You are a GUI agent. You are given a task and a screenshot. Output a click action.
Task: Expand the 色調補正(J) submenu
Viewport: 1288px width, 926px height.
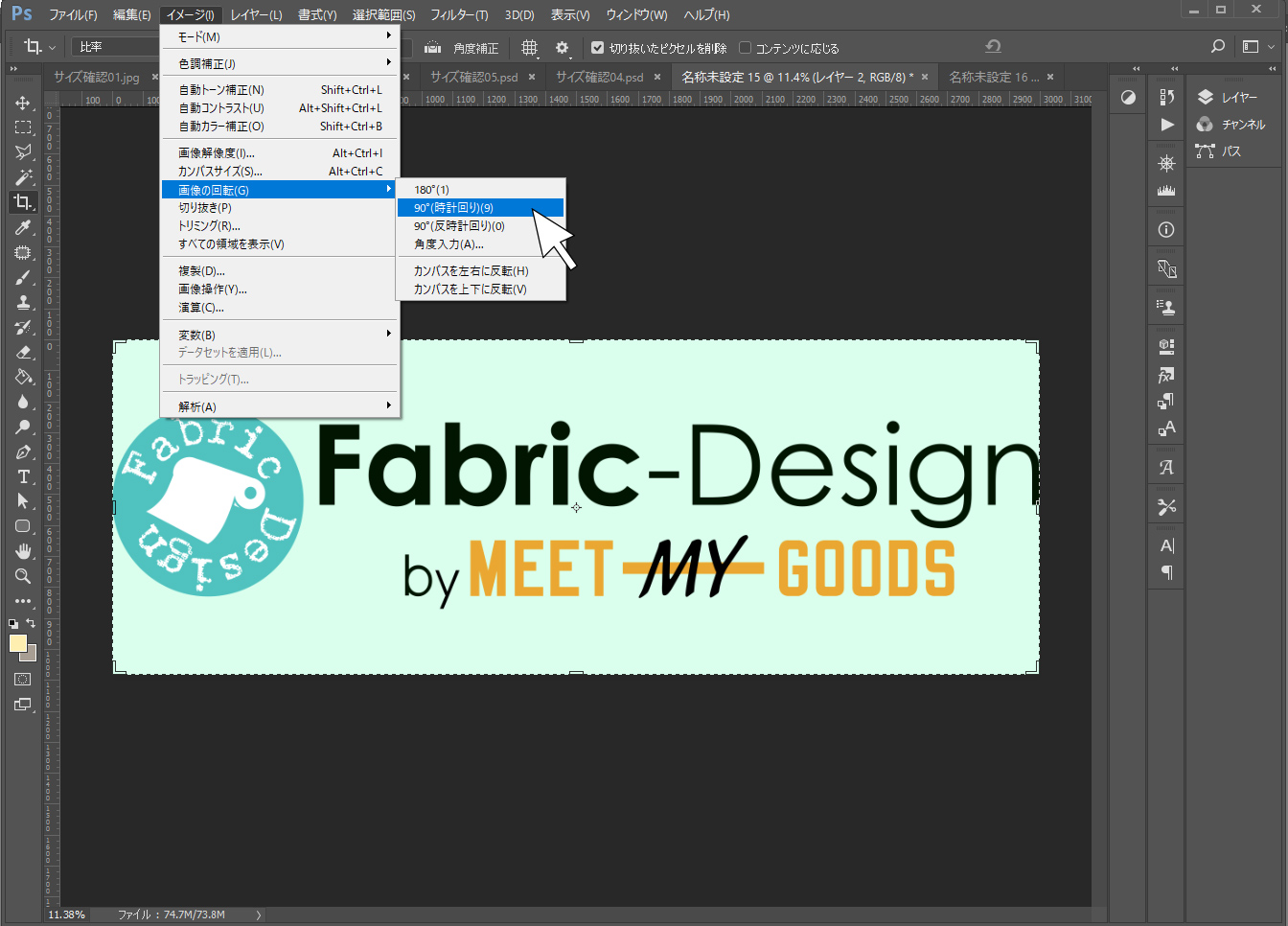(x=280, y=63)
